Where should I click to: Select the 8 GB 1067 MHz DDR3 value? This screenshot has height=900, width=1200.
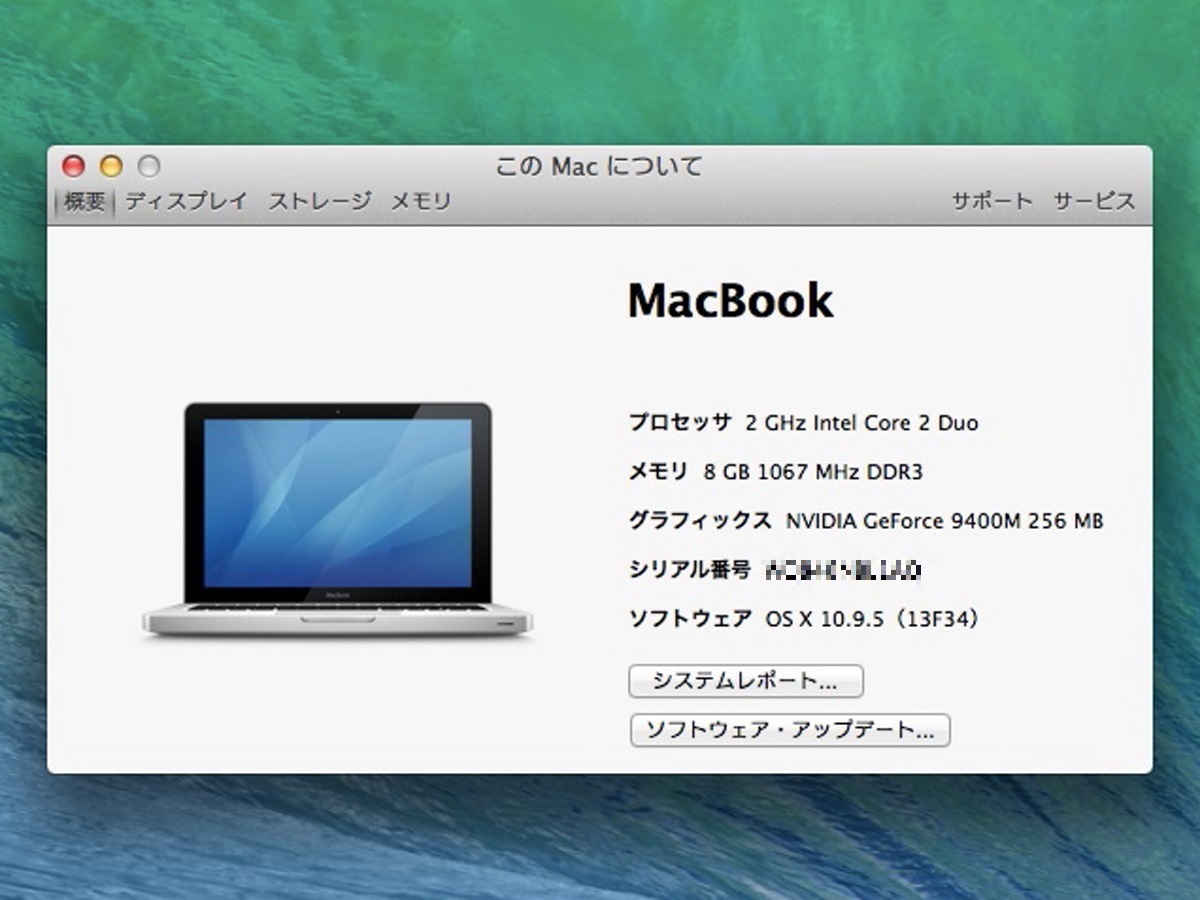click(813, 472)
